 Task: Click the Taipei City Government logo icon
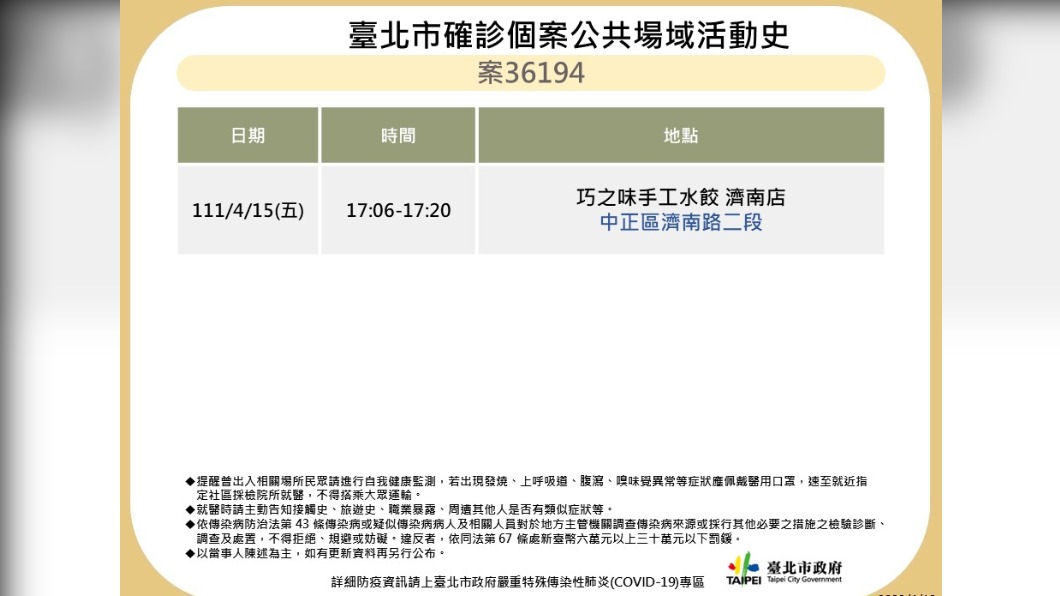click(x=744, y=568)
